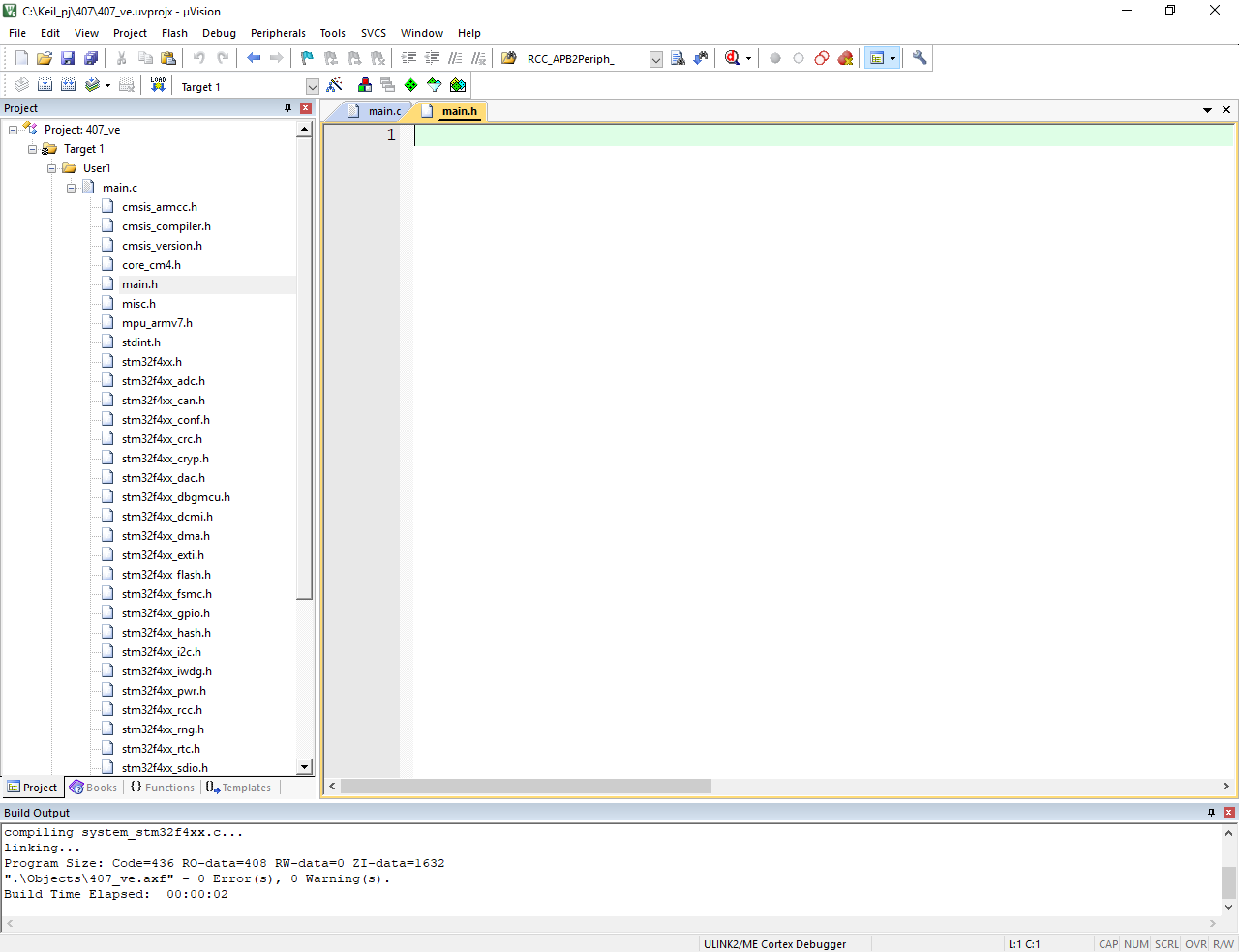1239x952 pixels.
Task: Comment selection using the comment icon
Action: 455,58
